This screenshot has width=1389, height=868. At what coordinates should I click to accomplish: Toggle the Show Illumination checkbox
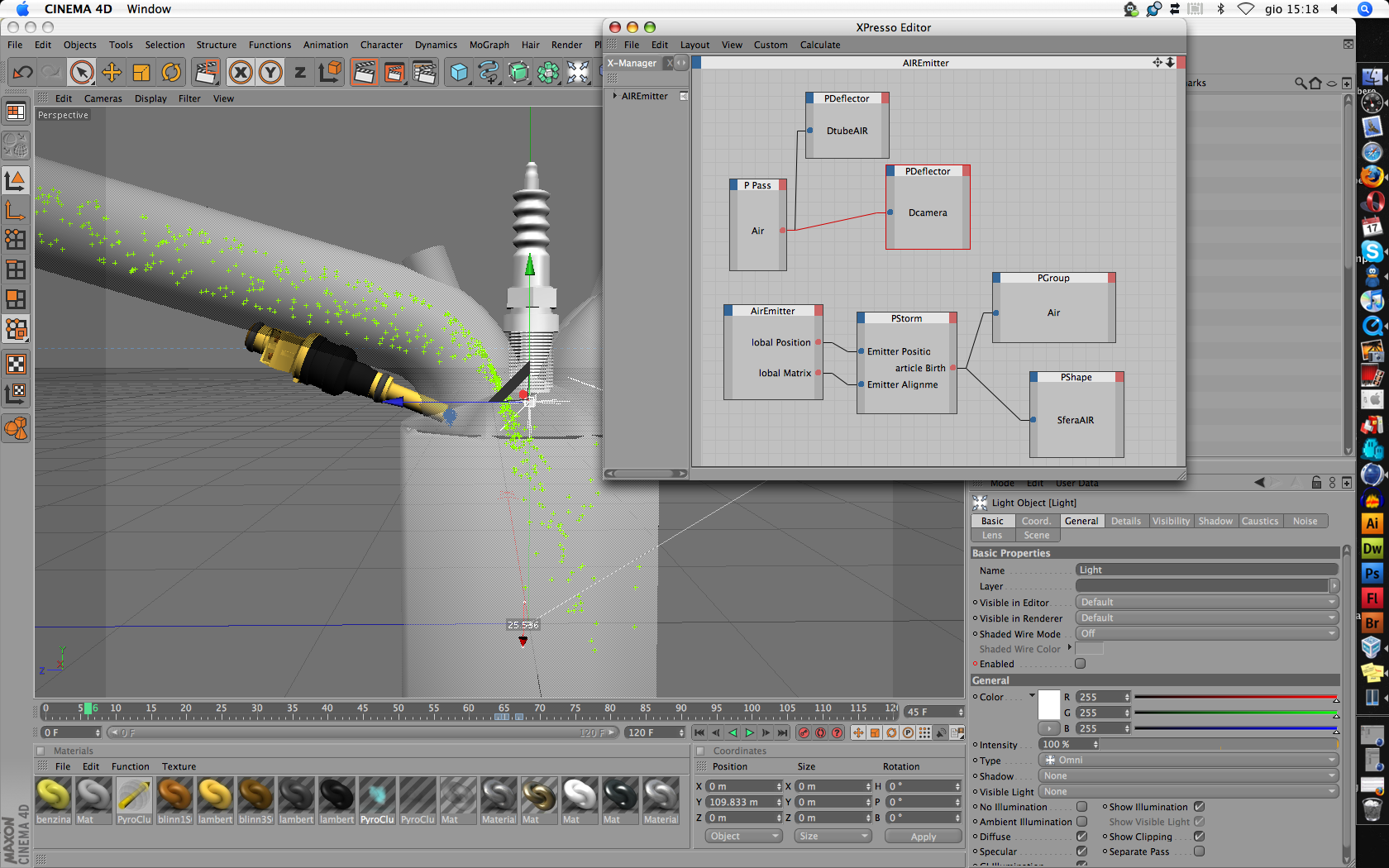[1199, 807]
